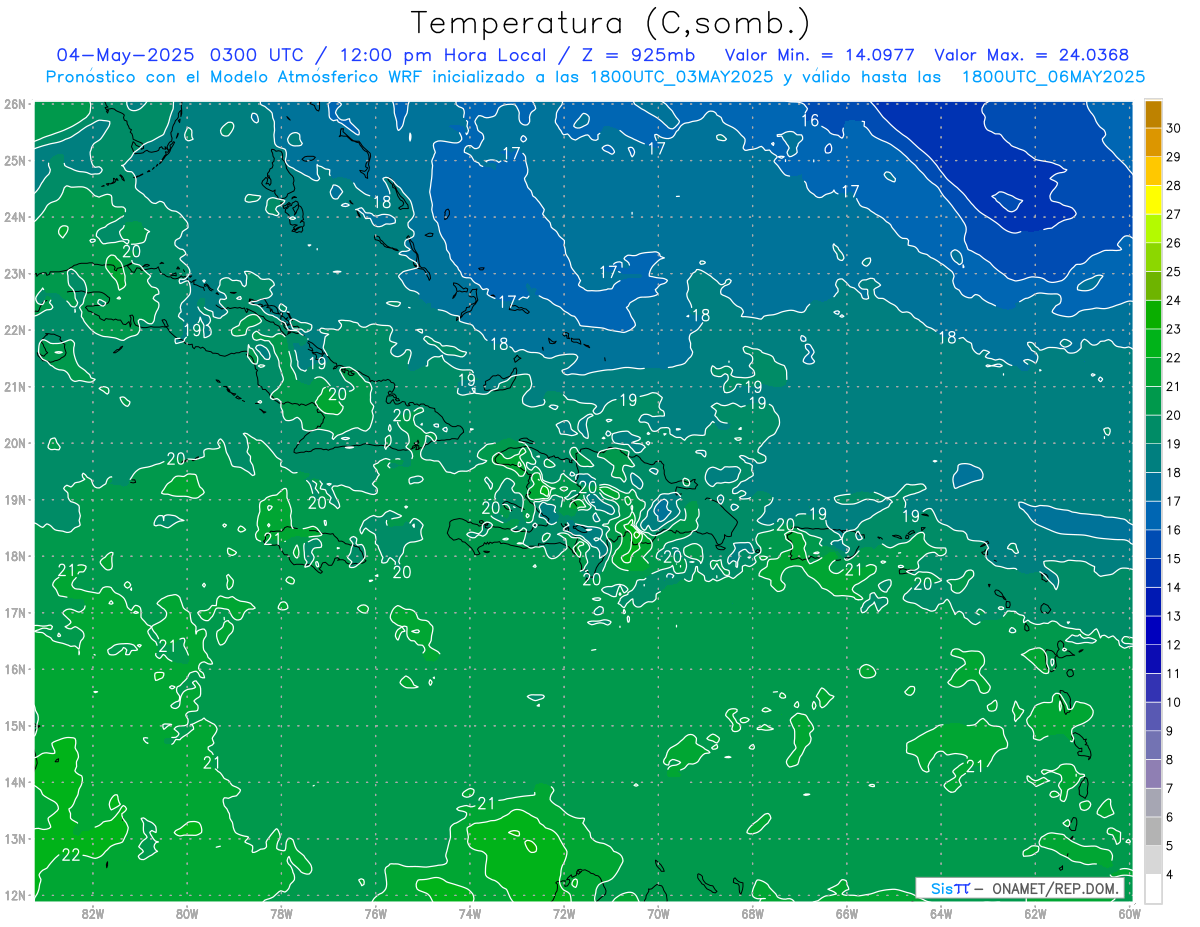
Task: Click the 74W longitude axis label
Action: (x=469, y=912)
